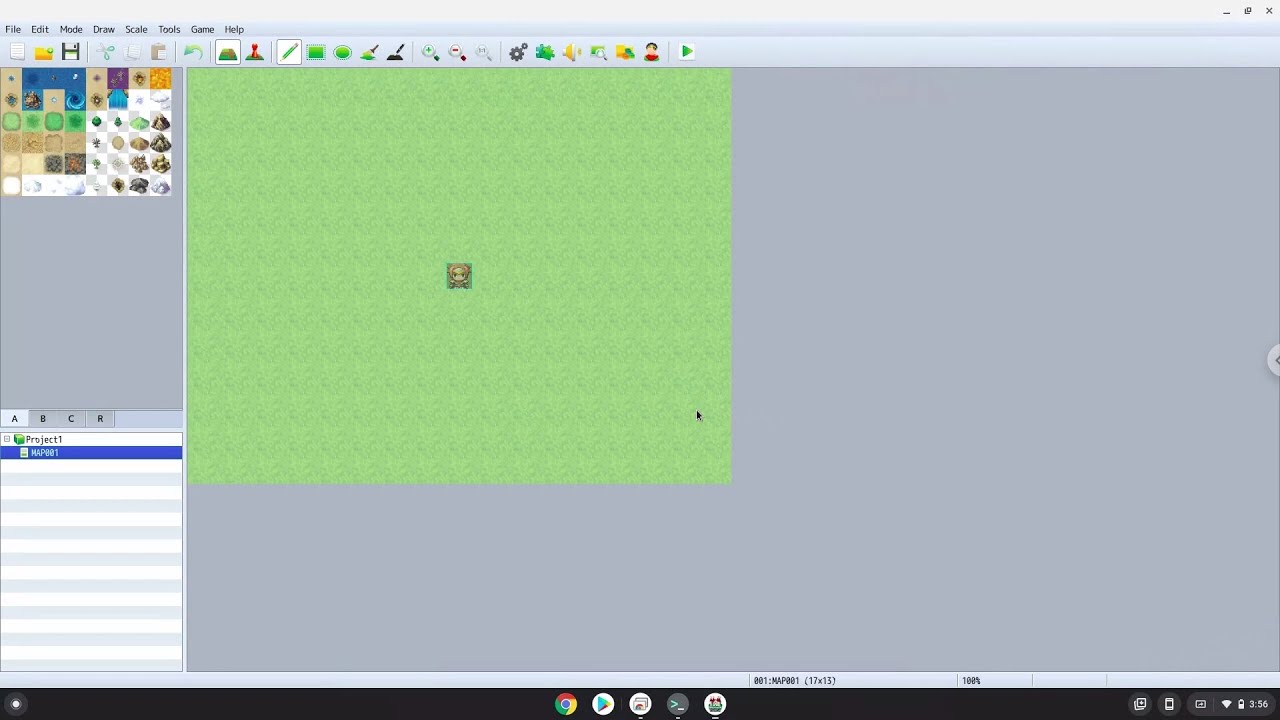Collapse the Project1 tree node
1280x720 pixels.
coord(7,439)
